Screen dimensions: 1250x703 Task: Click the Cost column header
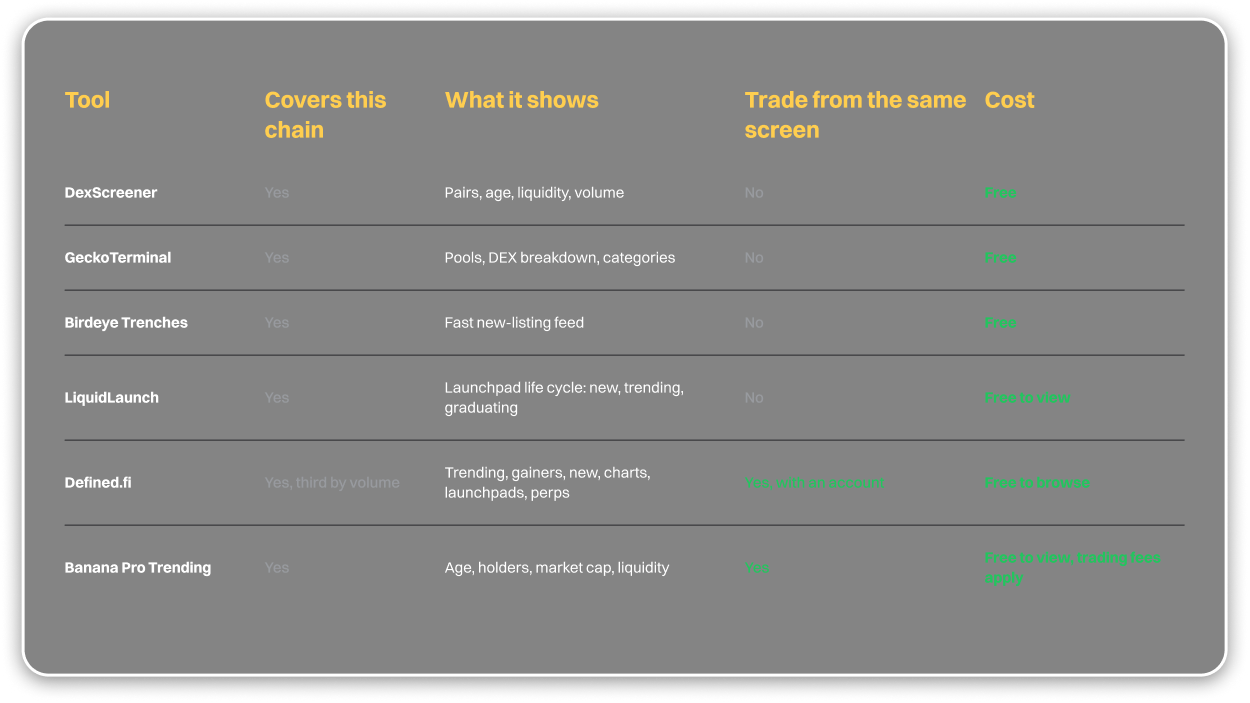coord(1009,100)
